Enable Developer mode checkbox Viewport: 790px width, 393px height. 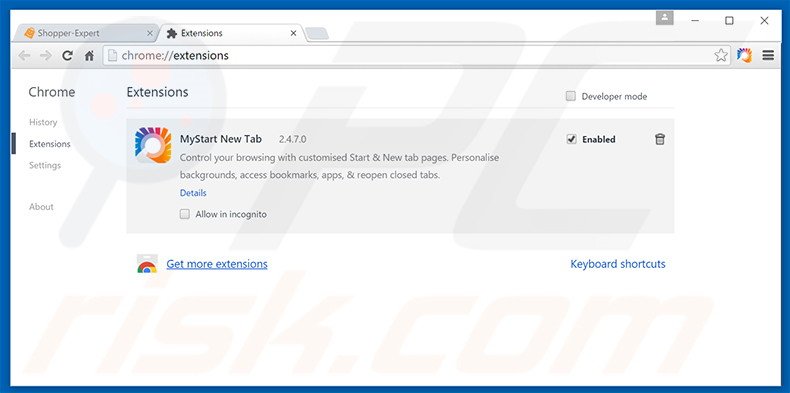570,96
